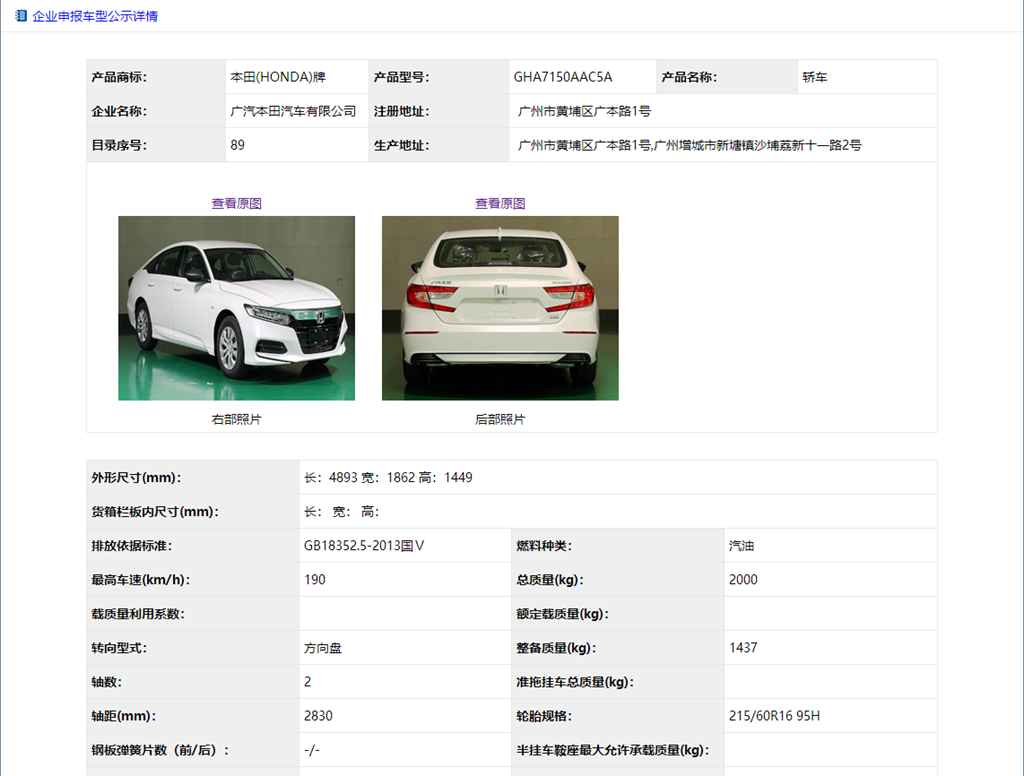This screenshot has width=1024, height=776.
Task: Click the white Honda rear view thumbnail
Action: click(x=500, y=308)
